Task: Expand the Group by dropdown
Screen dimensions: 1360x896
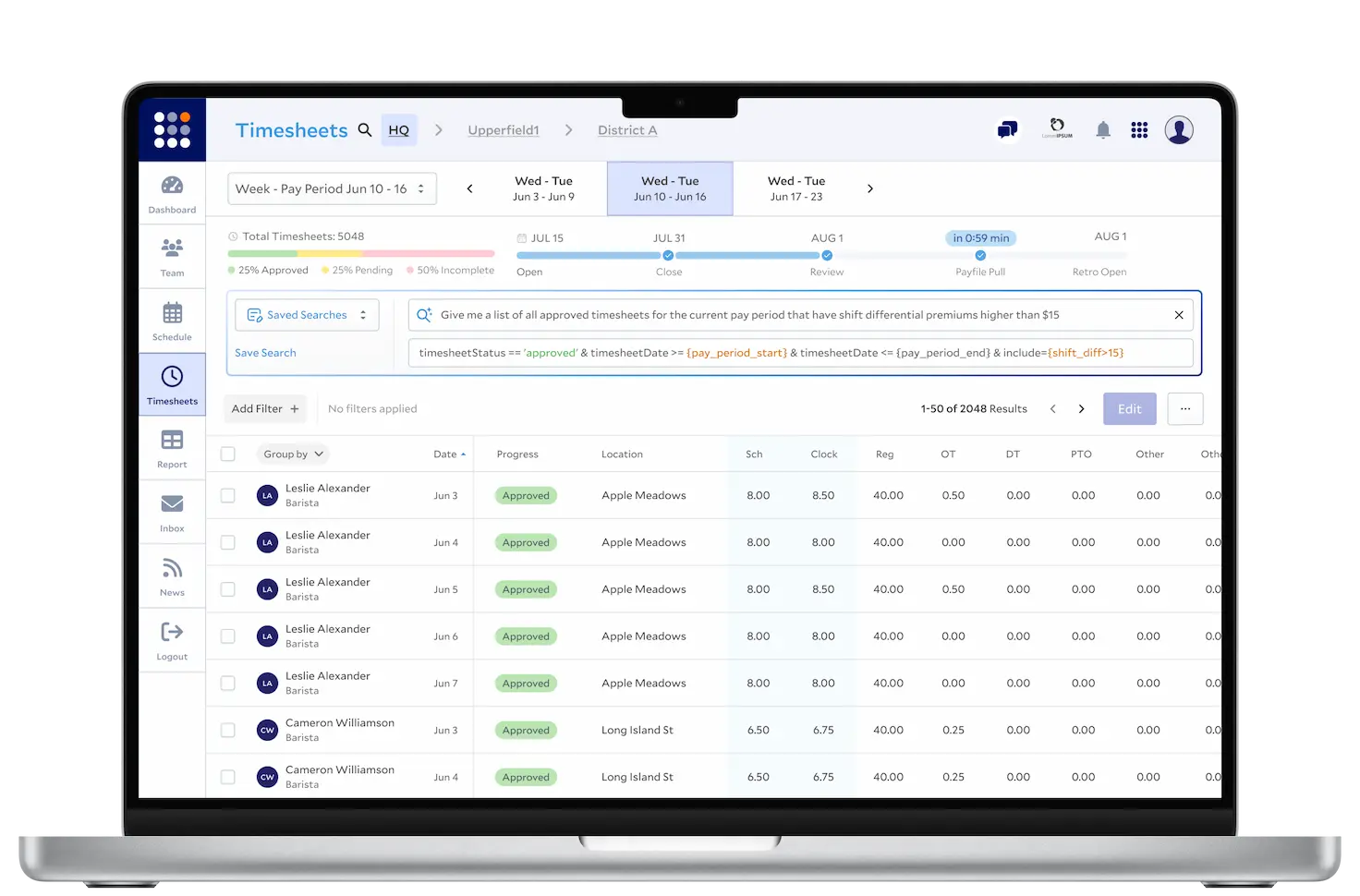Action: point(293,454)
